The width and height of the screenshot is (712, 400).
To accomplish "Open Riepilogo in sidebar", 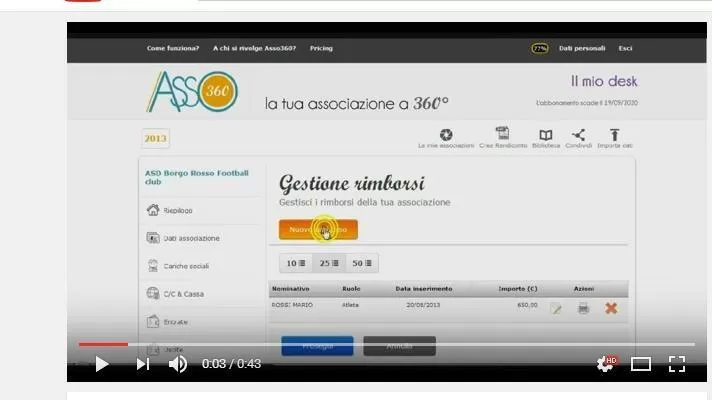I will pyautogui.click(x=178, y=211).
